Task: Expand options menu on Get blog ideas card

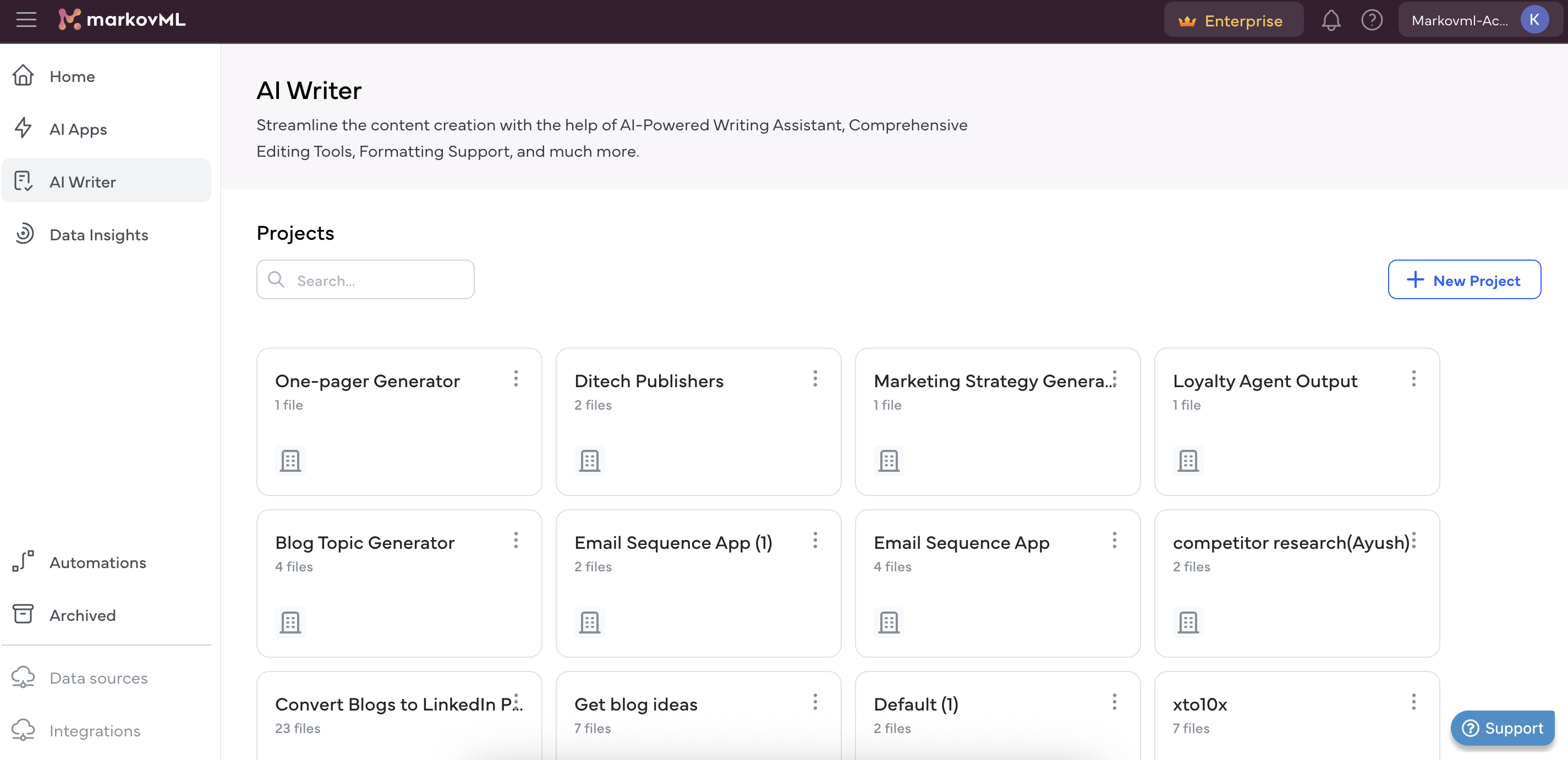Action: (x=815, y=702)
